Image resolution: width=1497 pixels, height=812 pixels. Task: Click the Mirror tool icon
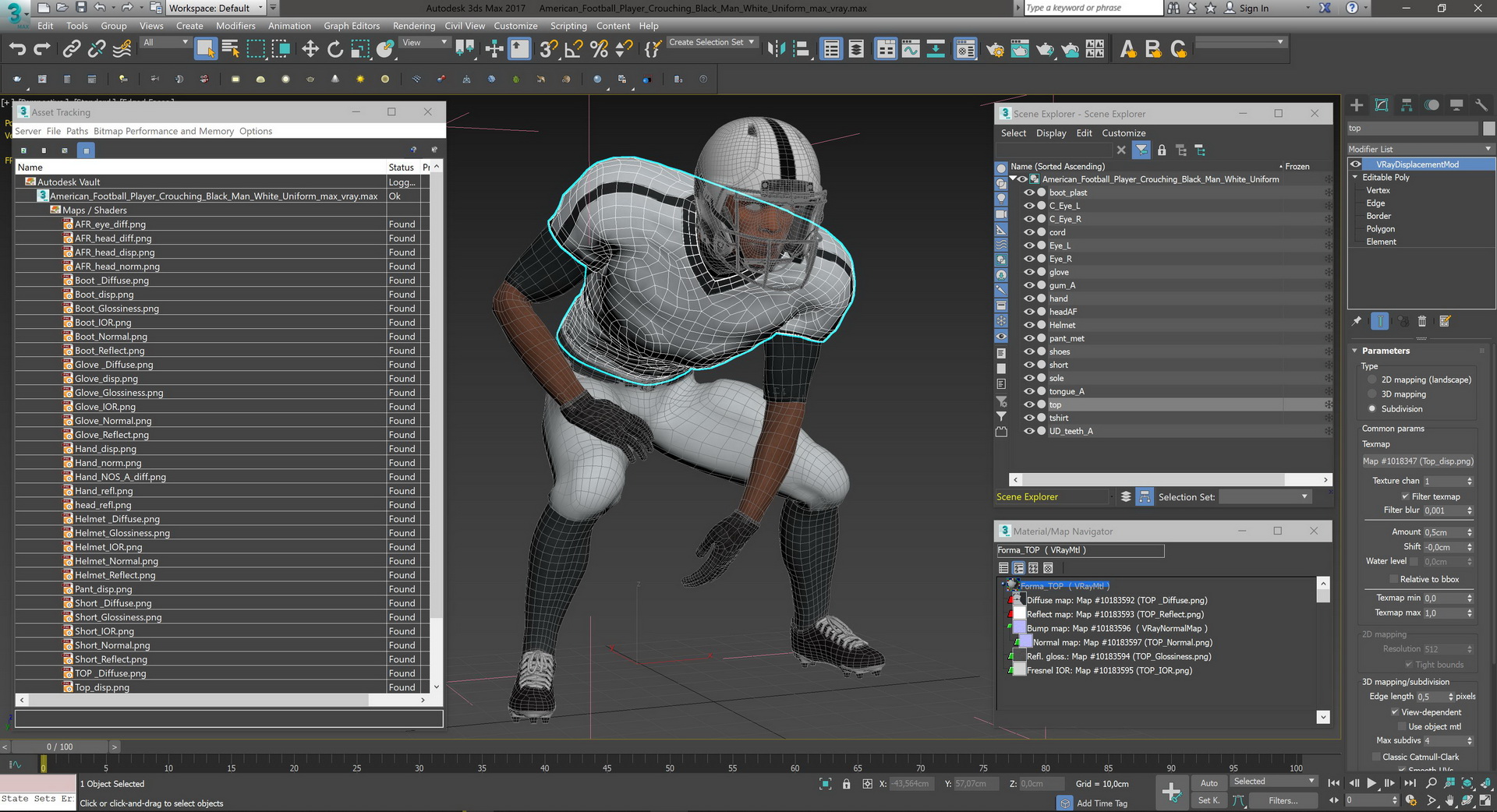[x=776, y=49]
